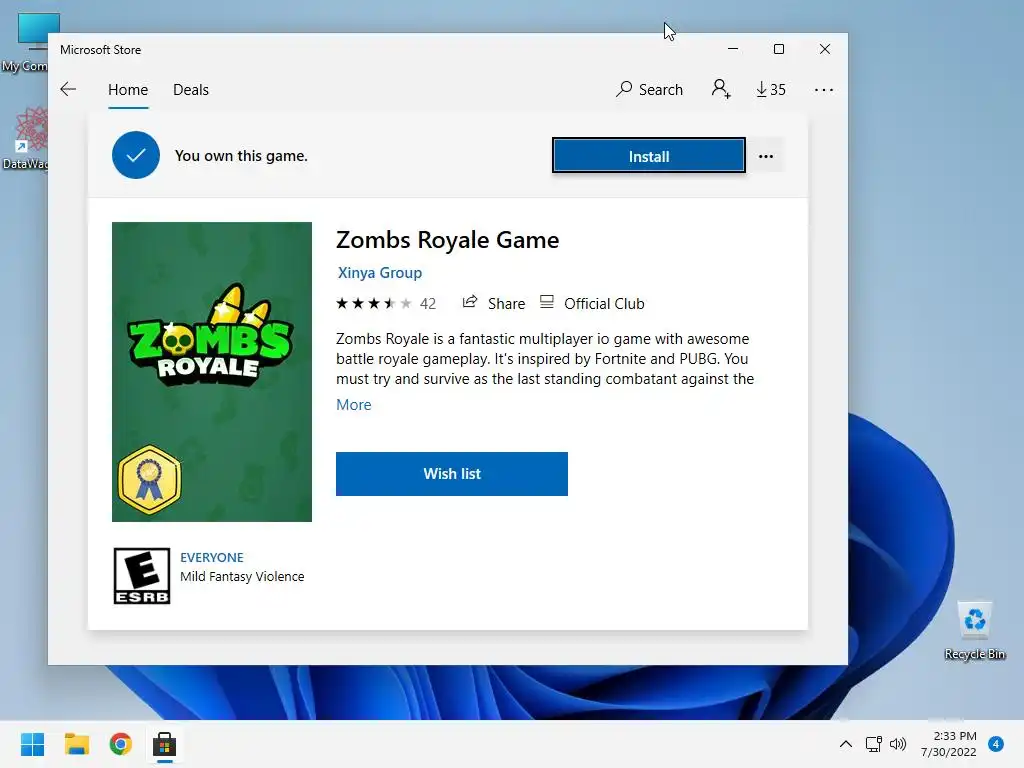Open File Explorer from the taskbar
1024x768 pixels.
point(77,744)
